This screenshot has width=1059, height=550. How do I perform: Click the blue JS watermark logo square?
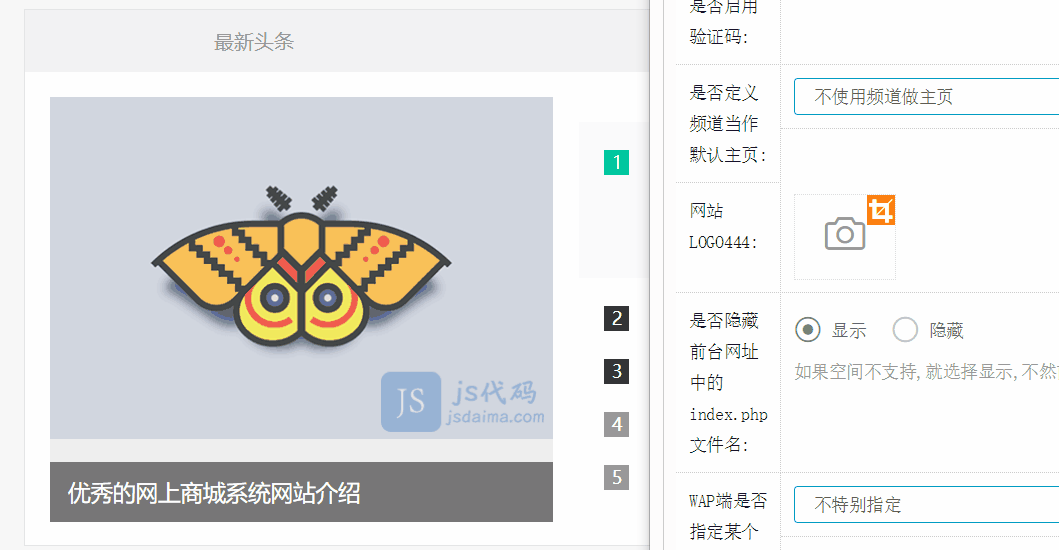tap(410, 402)
